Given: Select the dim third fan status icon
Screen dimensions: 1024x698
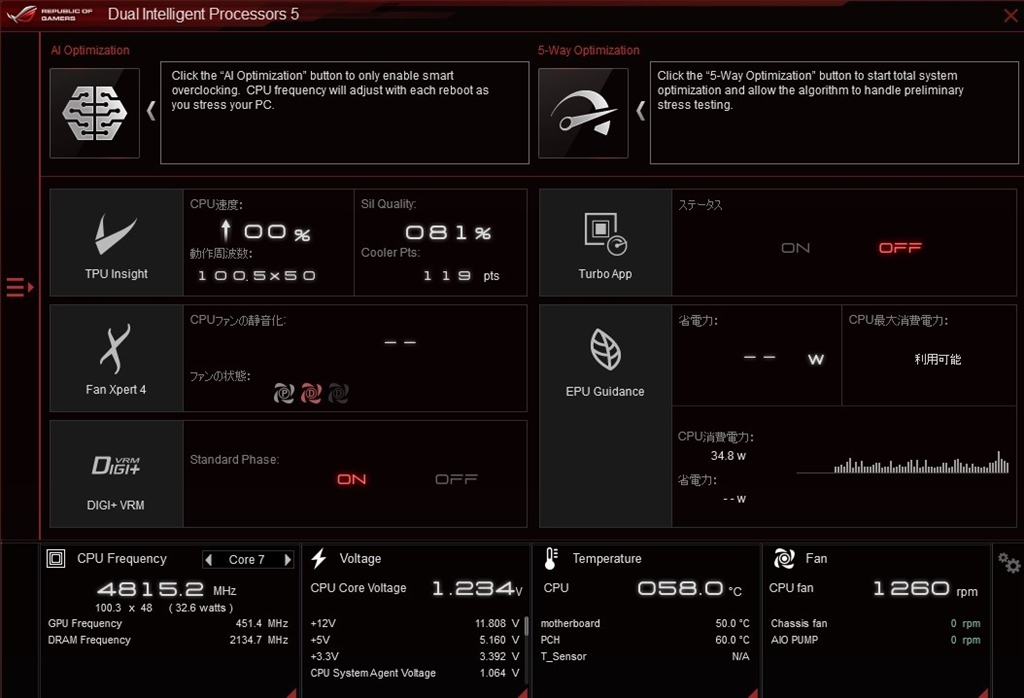Looking at the screenshot, I should pyautogui.click(x=338, y=393).
